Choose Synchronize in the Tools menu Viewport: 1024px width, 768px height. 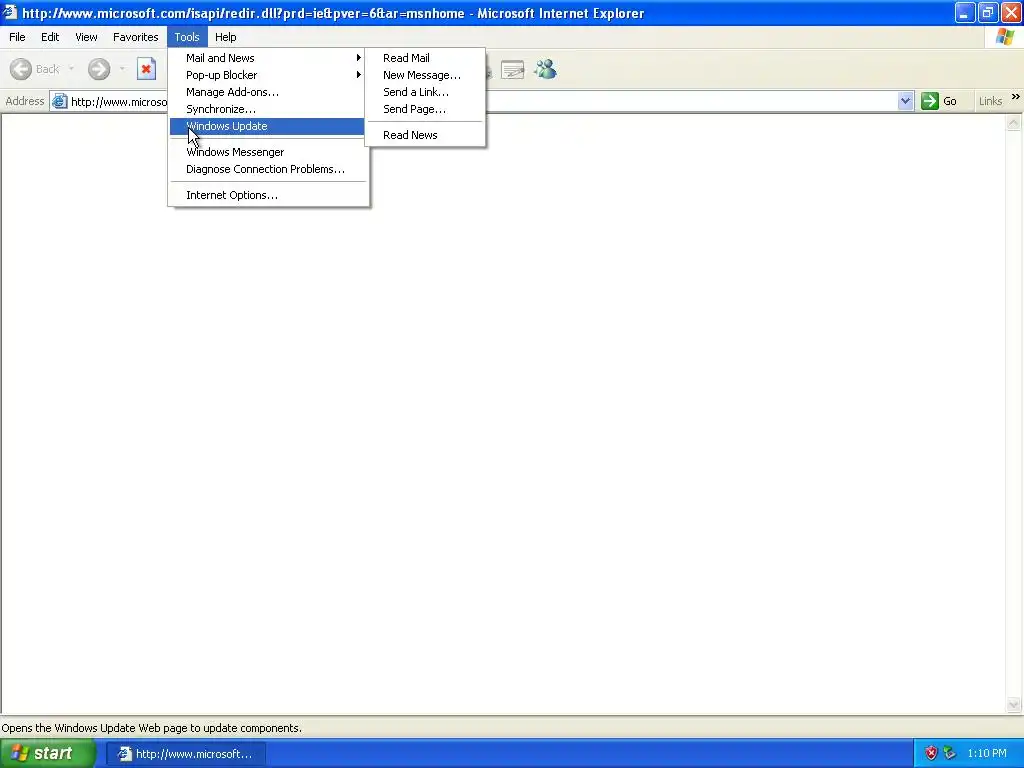pyautogui.click(x=267, y=109)
